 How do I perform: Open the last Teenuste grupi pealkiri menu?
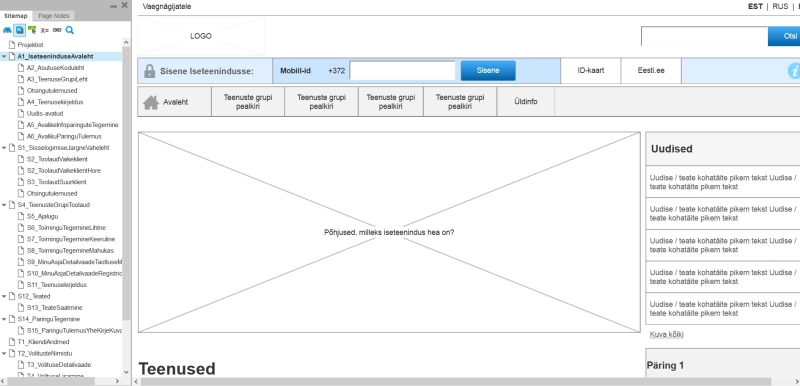(x=460, y=102)
